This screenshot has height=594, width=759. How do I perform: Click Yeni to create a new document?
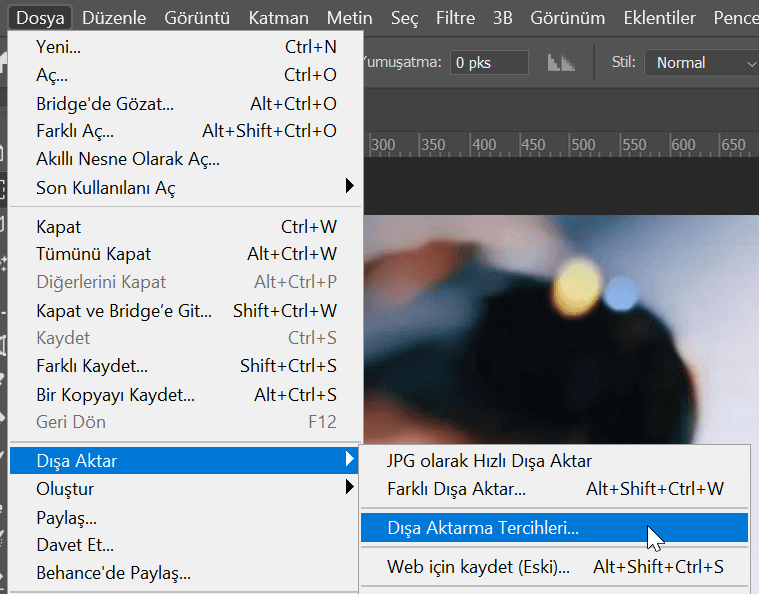58,47
